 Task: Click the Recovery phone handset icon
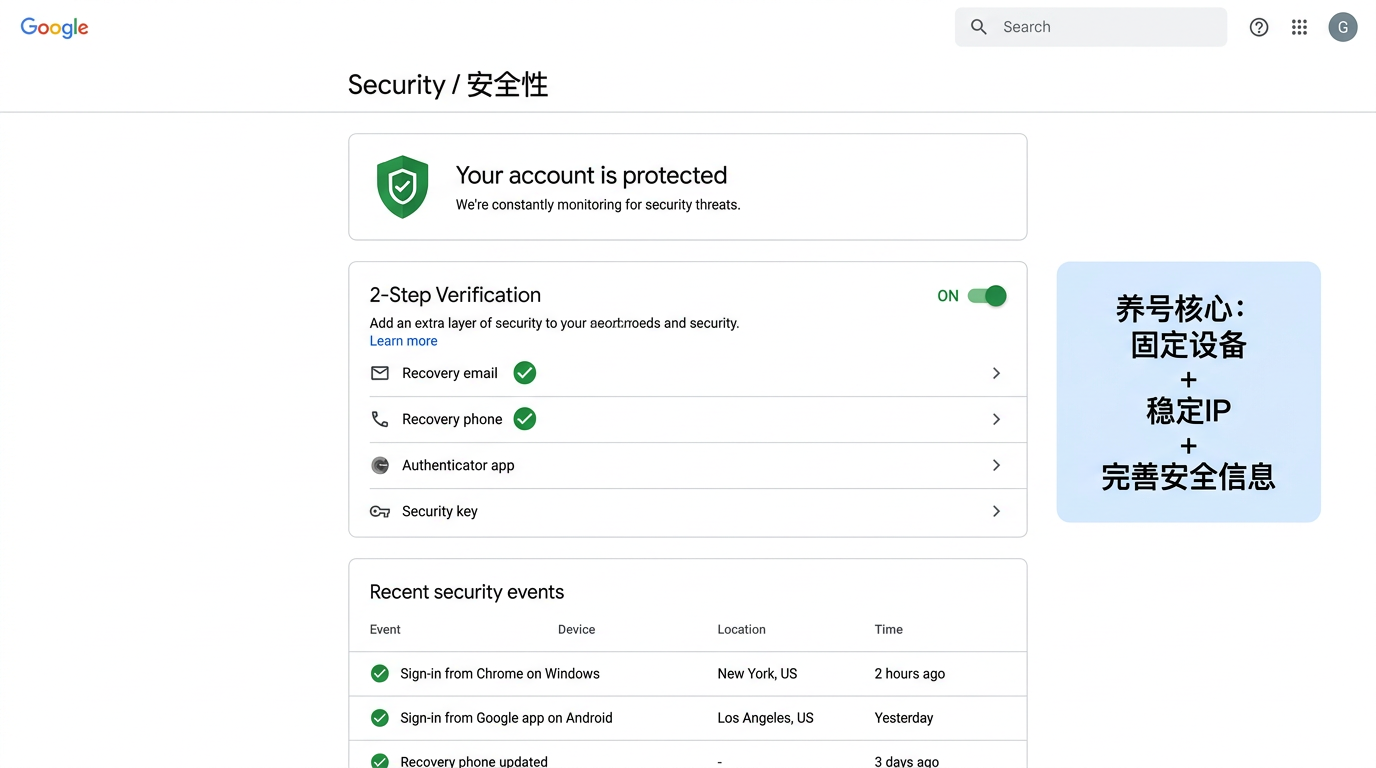[379, 418]
